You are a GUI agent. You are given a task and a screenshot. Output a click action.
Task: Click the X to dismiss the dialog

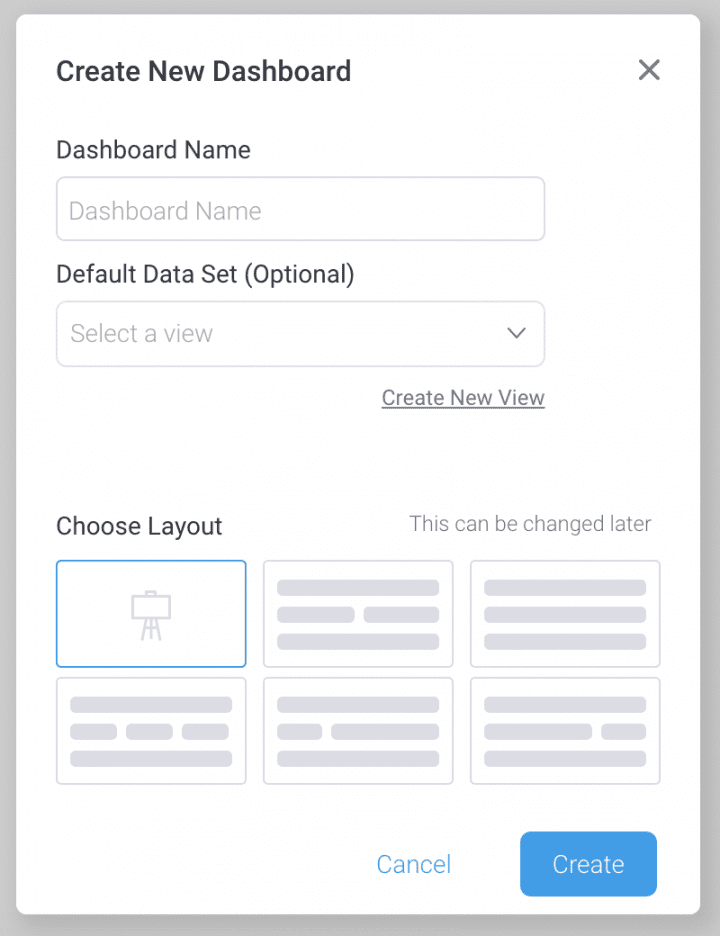point(649,70)
